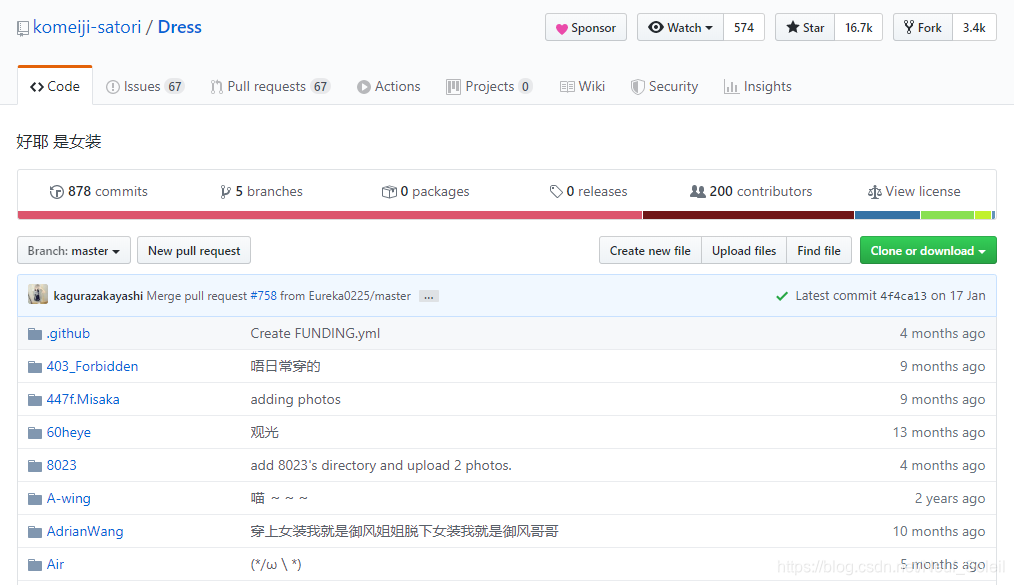Image resolution: width=1014 pixels, height=585 pixels.
Task: Click the history clock icon next to commits
Action: click(x=57, y=192)
